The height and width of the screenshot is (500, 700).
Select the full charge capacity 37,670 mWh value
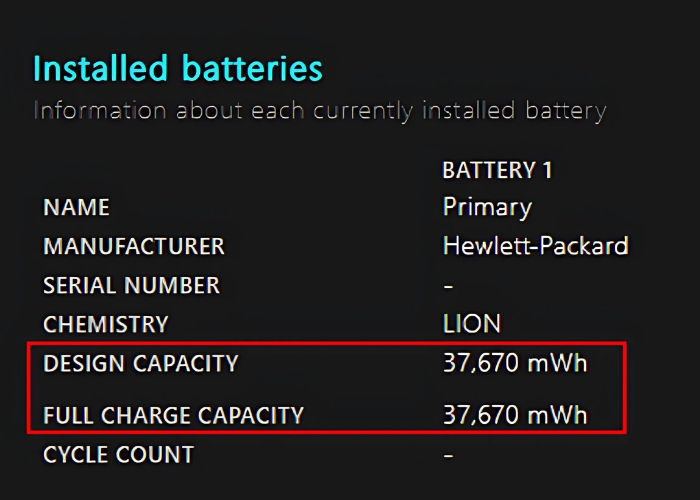(515, 414)
